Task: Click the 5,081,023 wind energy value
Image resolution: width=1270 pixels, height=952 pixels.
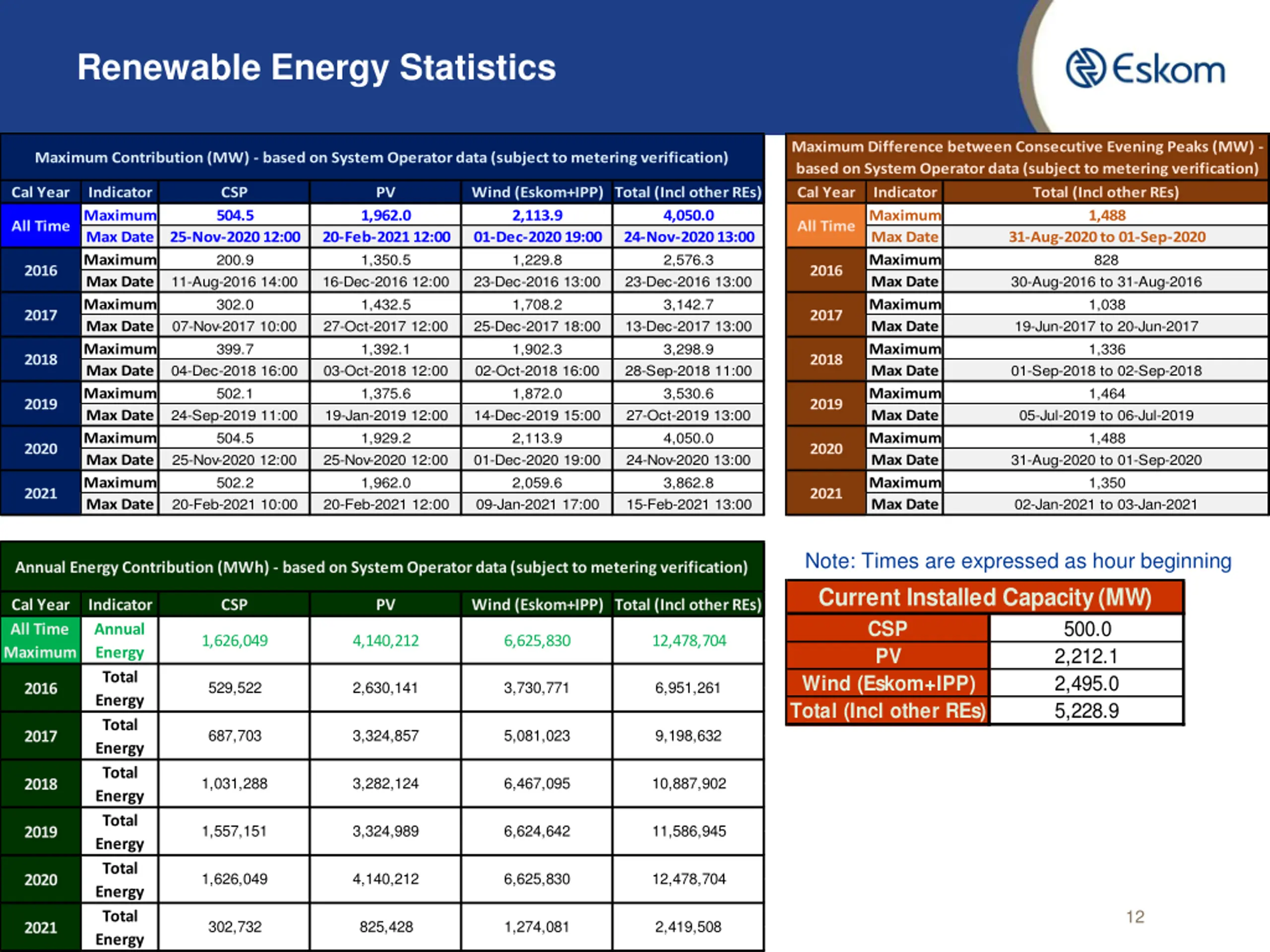Action: click(x=537, y=736)
